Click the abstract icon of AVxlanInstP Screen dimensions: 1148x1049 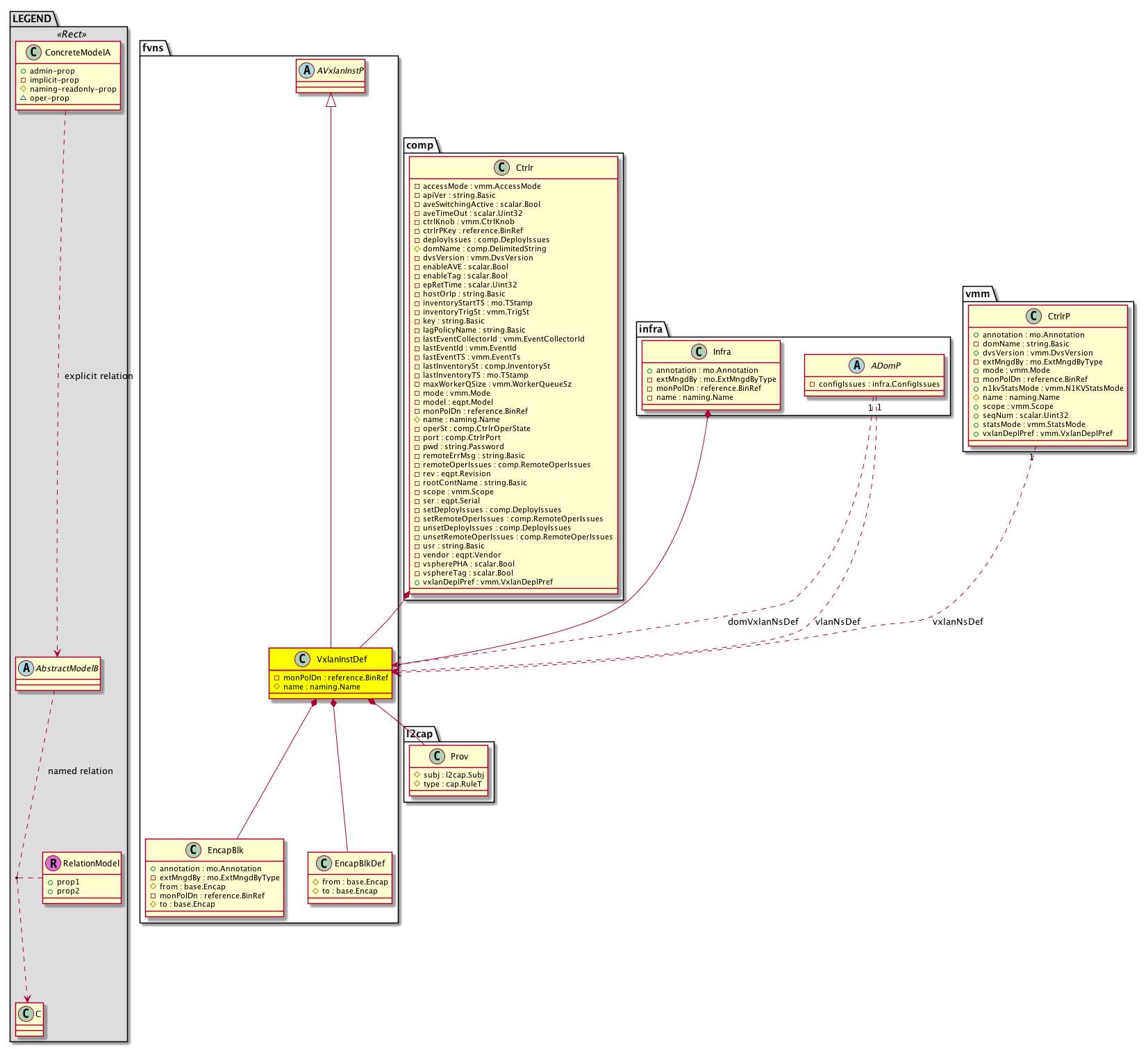(x=306, y=69)
